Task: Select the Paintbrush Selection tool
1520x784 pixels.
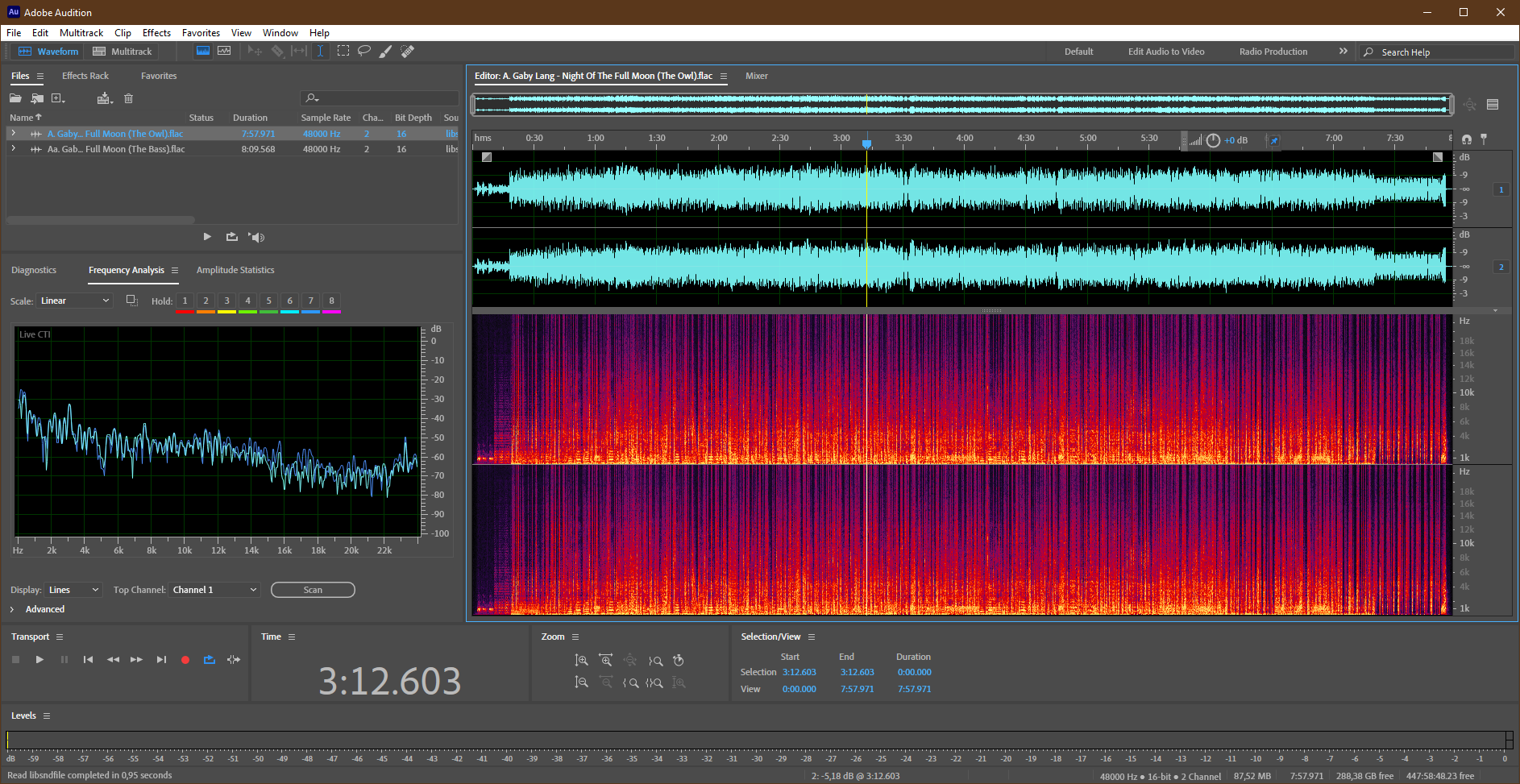Action: (x=386, y=51)
